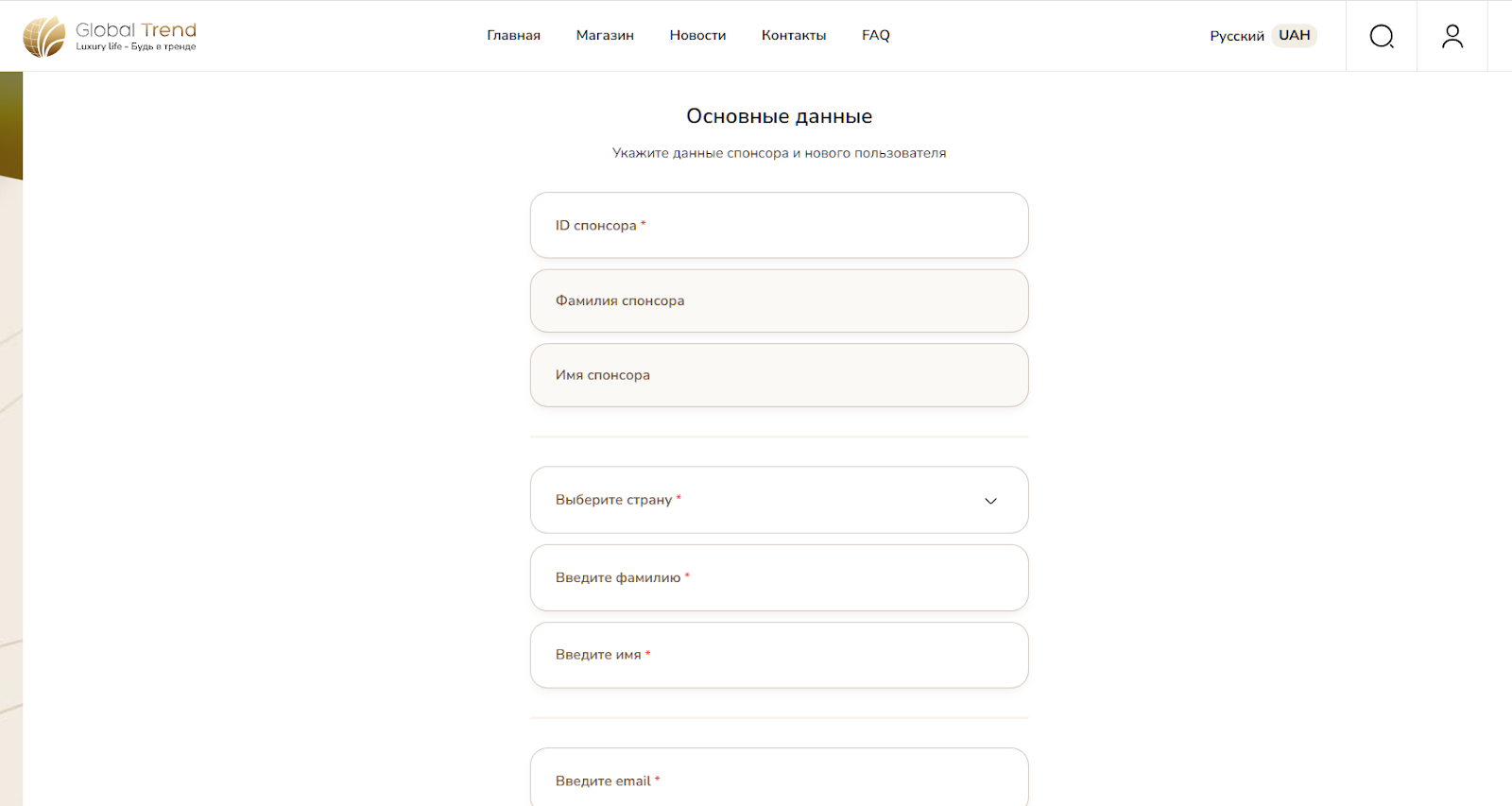The image size is (1512, 806).
Task: Open the Контакты page link
Action: (x=794, y=35)
